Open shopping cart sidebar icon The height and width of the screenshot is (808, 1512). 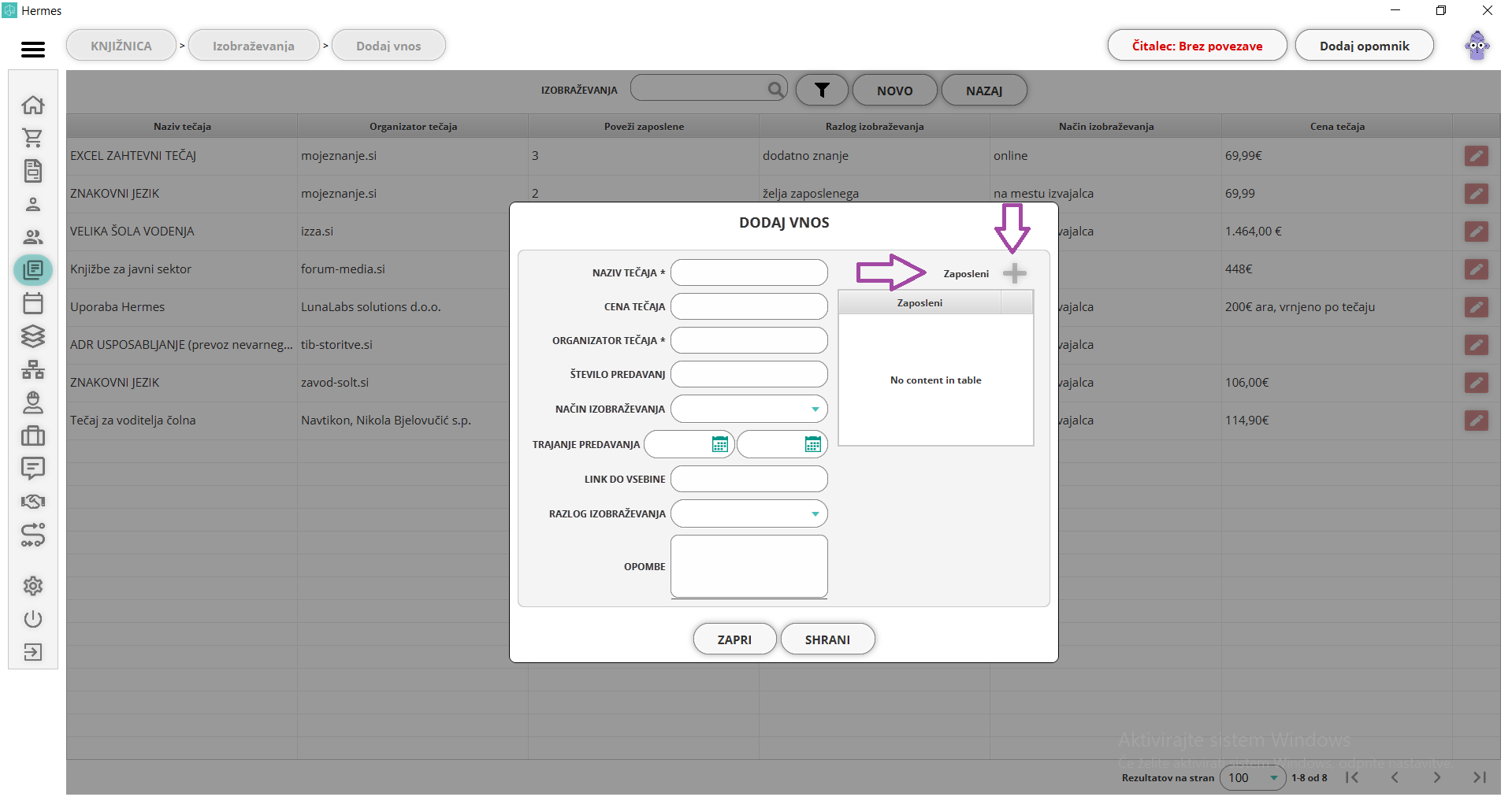(x=33, y=138)
